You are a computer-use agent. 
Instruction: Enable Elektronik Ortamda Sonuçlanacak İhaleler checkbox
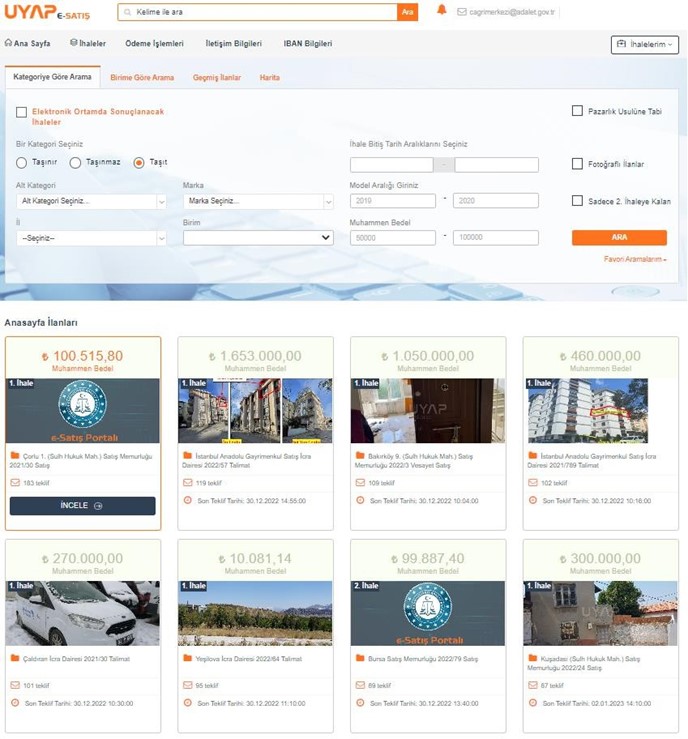click(x=21, y=112)
